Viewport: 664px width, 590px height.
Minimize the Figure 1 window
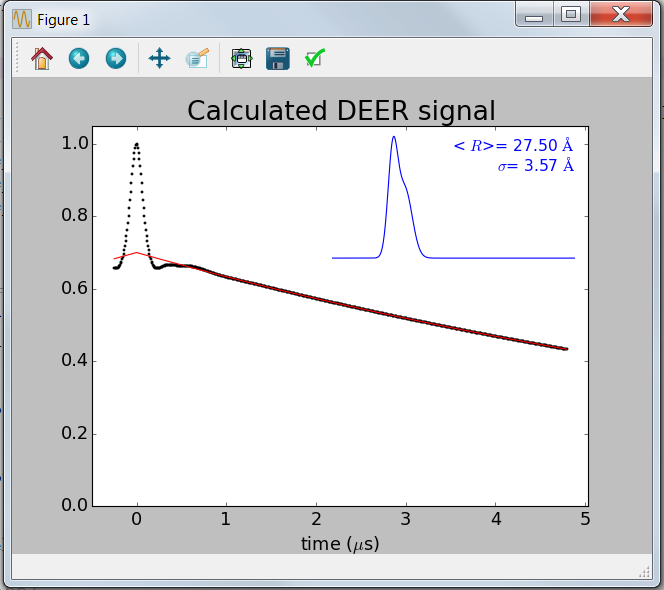535,15
